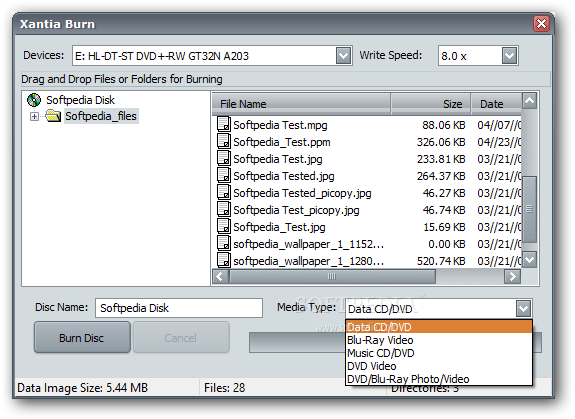Choose DVD Video media type
The height and width of the screenshot is (419, 575).
pyautogui.click(x=439, y=366)
